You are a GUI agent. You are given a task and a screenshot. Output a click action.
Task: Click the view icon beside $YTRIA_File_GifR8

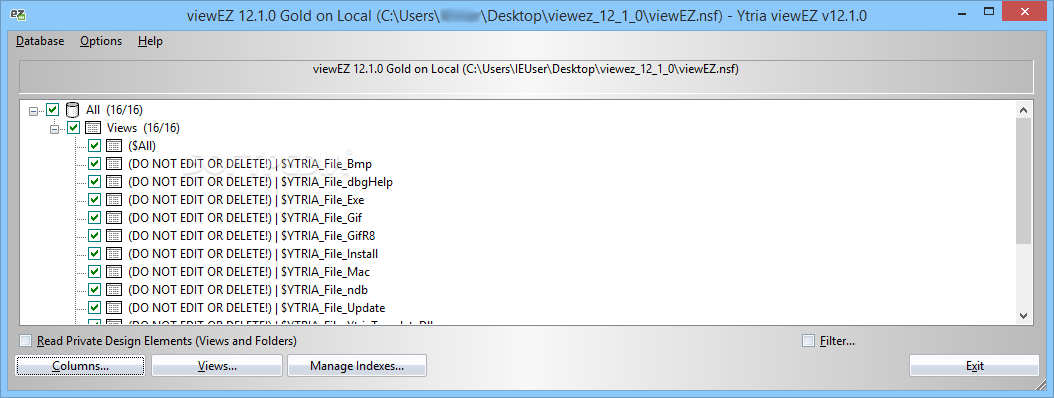[x=114, y=236]
